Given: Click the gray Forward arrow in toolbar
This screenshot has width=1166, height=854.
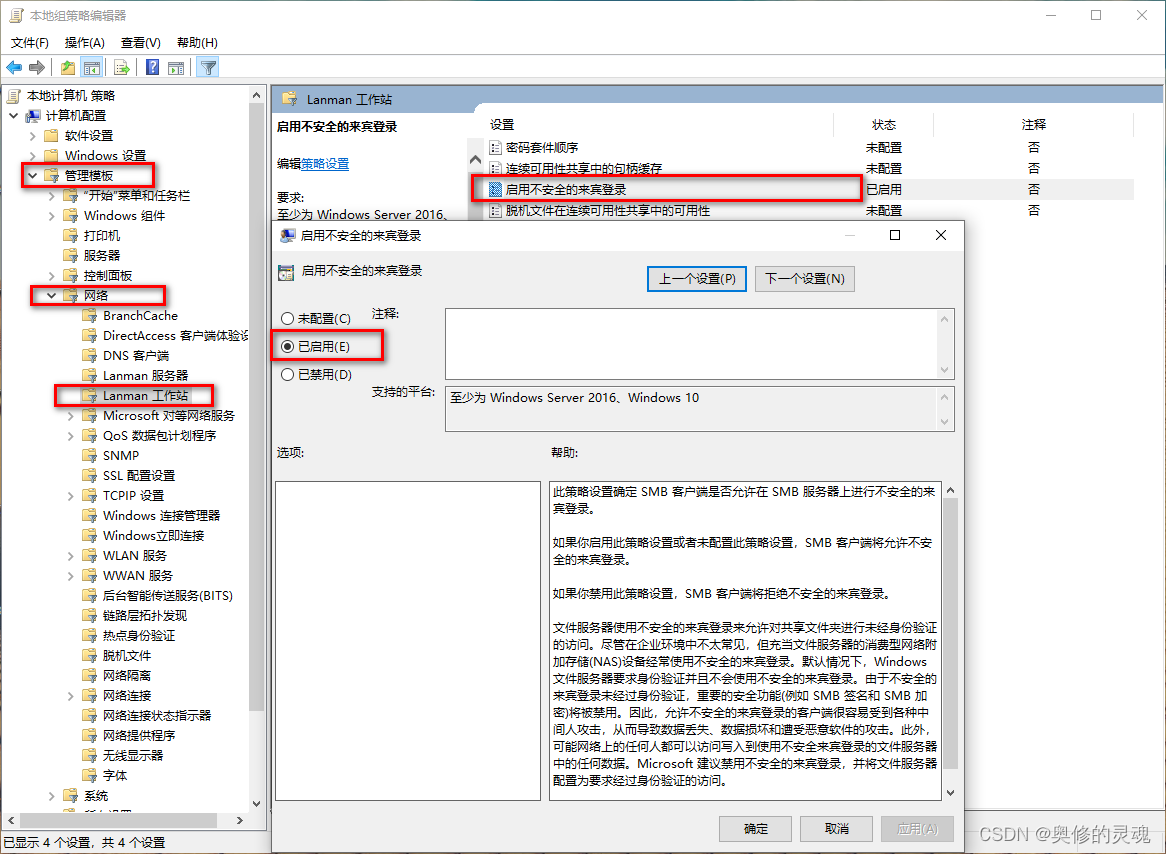Looking at the screenshot, I should pos(36,68).
